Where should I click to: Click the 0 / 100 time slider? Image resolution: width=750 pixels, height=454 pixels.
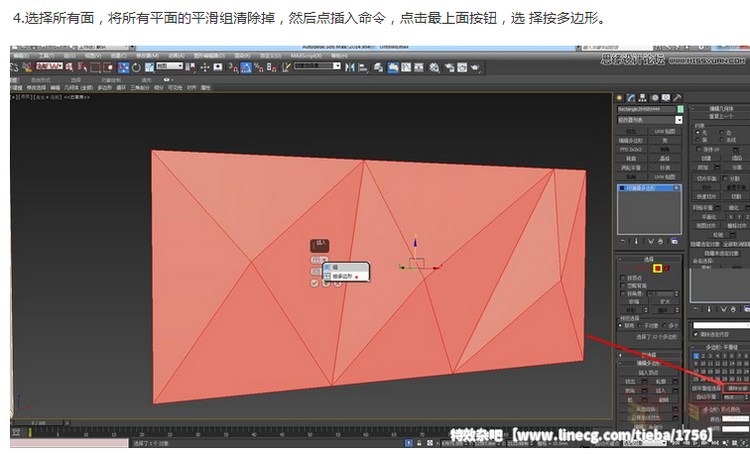[39, 423]
